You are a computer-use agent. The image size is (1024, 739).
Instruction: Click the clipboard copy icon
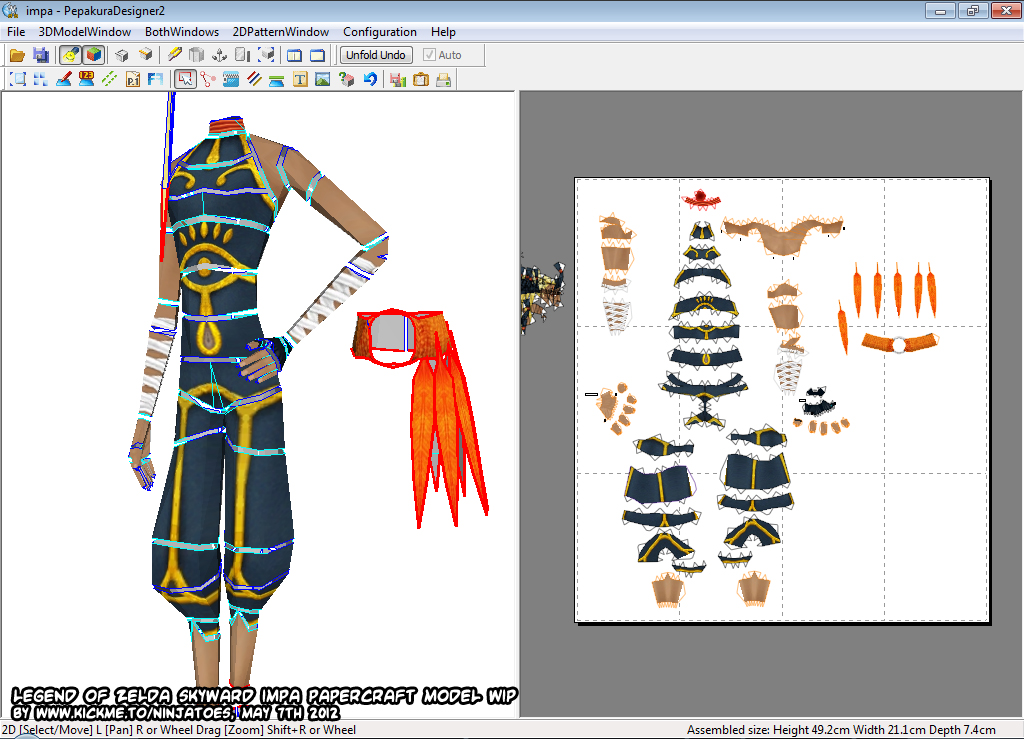tap(421, 80)
